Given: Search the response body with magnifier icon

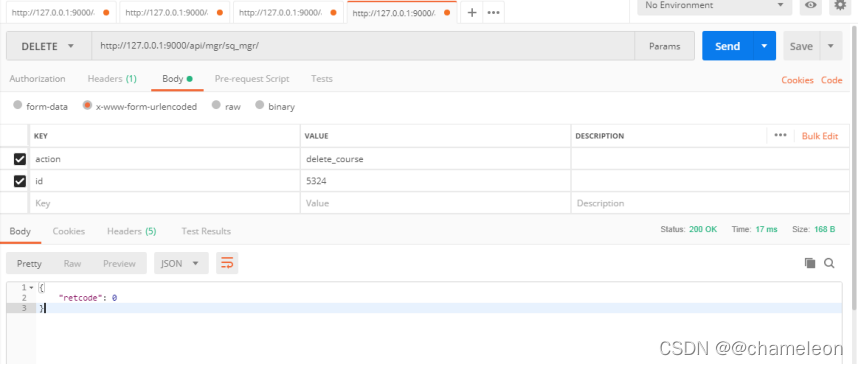Looking at the screenshot, I should pos(829,263).
